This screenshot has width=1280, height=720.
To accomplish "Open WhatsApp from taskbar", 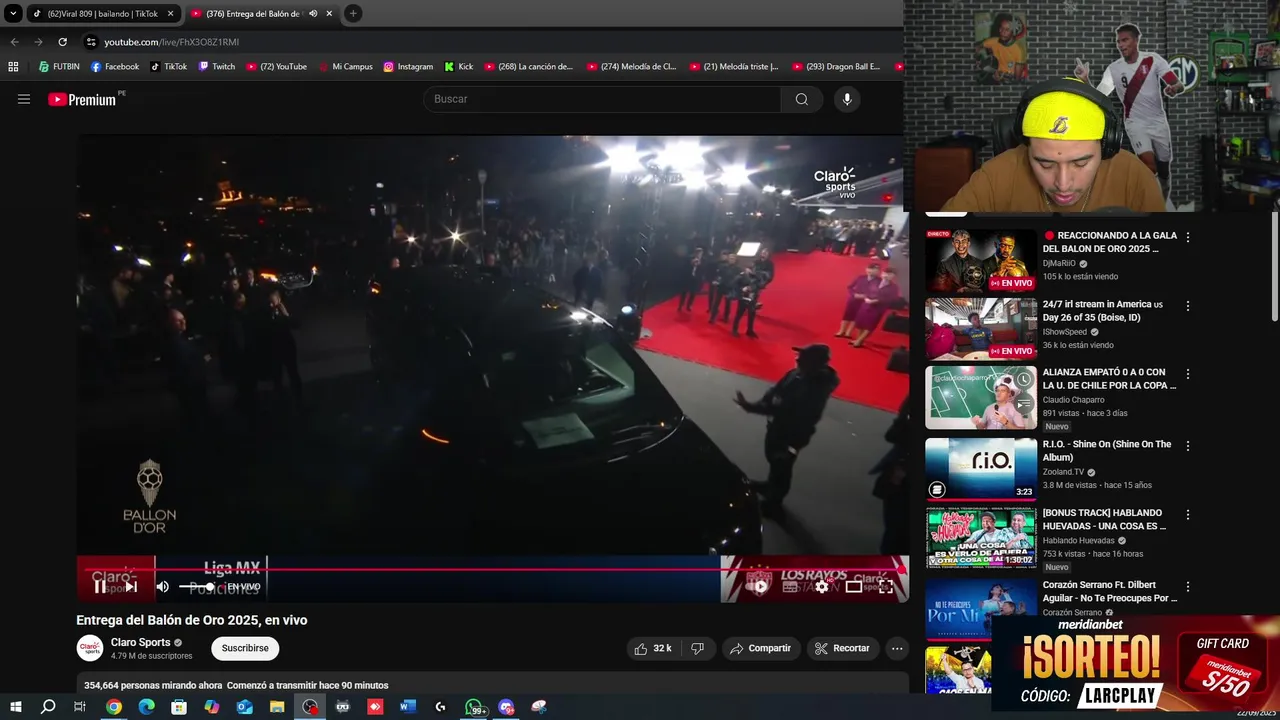I will click(x=475, y=707).
